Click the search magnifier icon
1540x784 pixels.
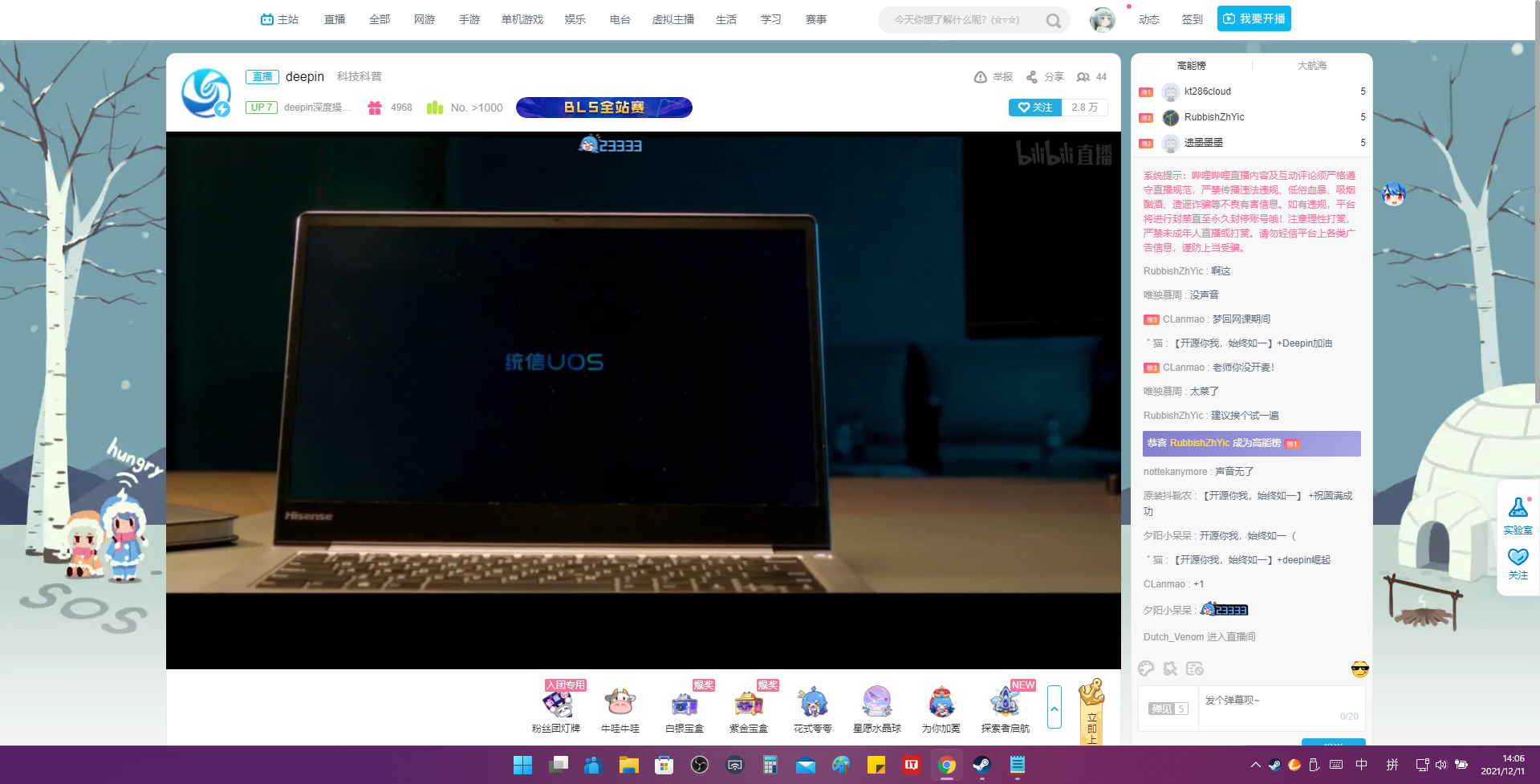point(1053,20)
